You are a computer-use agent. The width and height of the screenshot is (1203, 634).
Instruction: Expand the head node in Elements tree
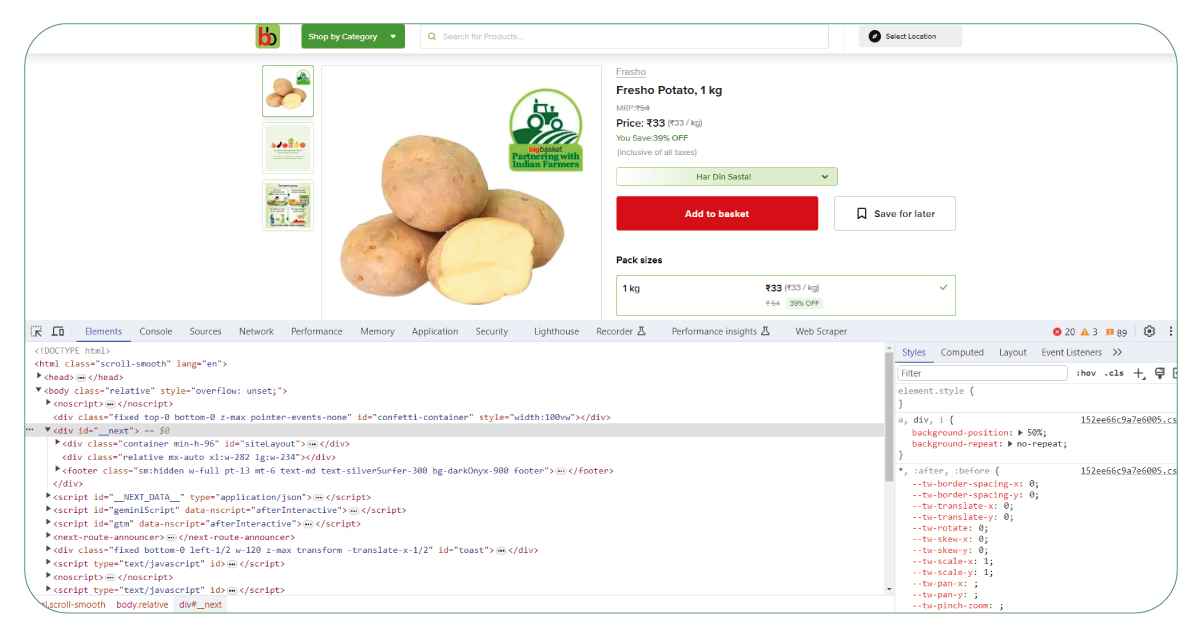pyautogui.click(x=39, y=377)
